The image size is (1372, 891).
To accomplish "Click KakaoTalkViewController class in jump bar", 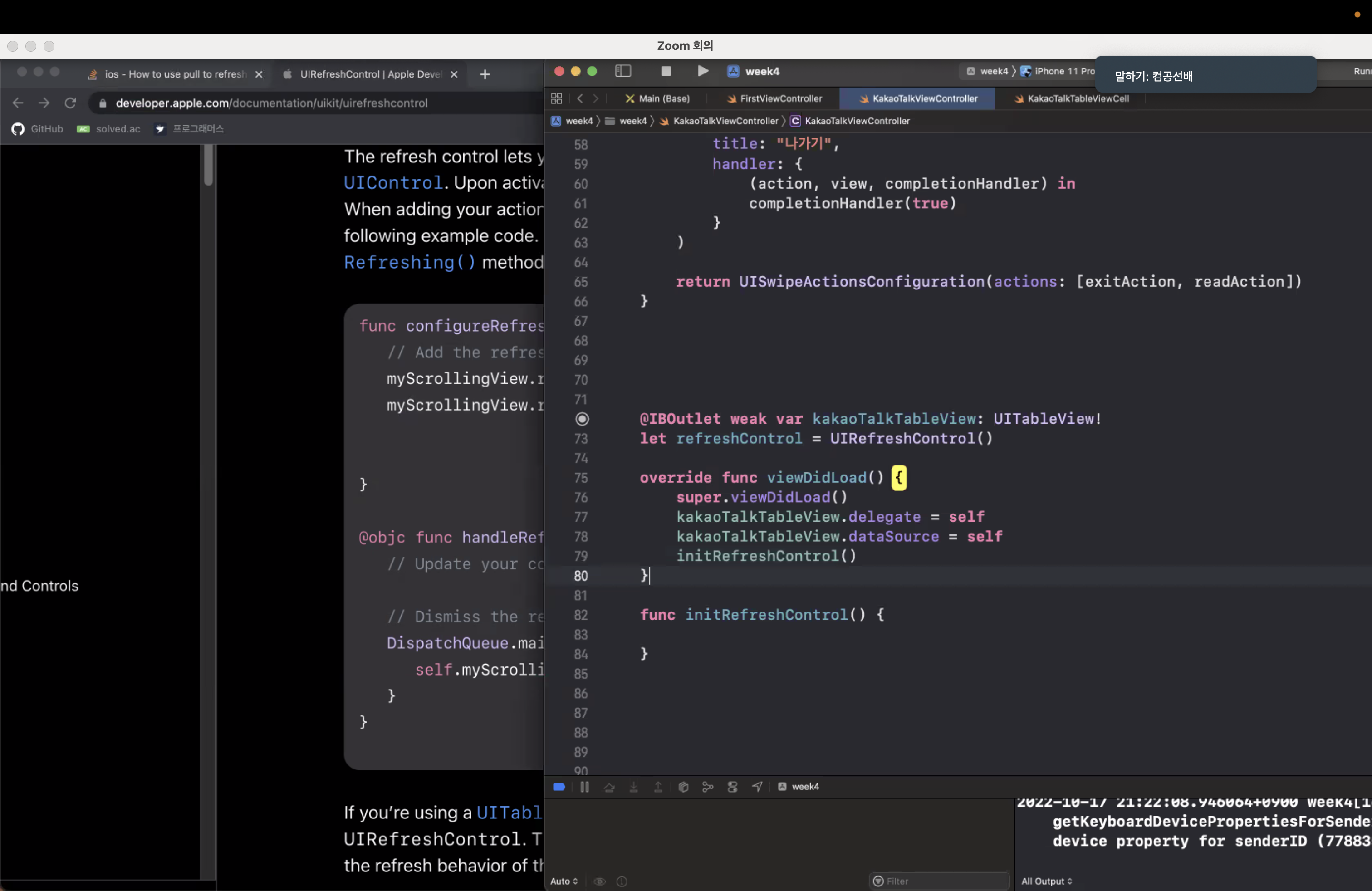I will pyautogui.click(x=850, y=121).
